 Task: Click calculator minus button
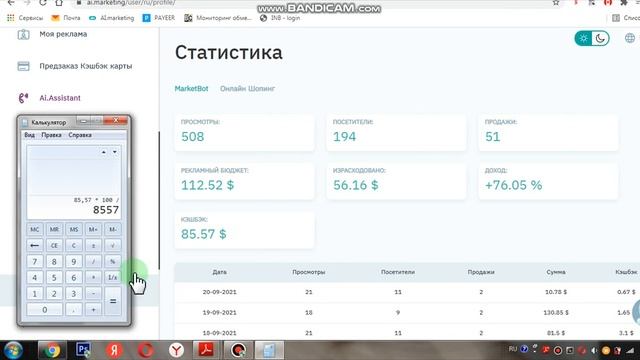pyautogui.click(x=93, y=293)
